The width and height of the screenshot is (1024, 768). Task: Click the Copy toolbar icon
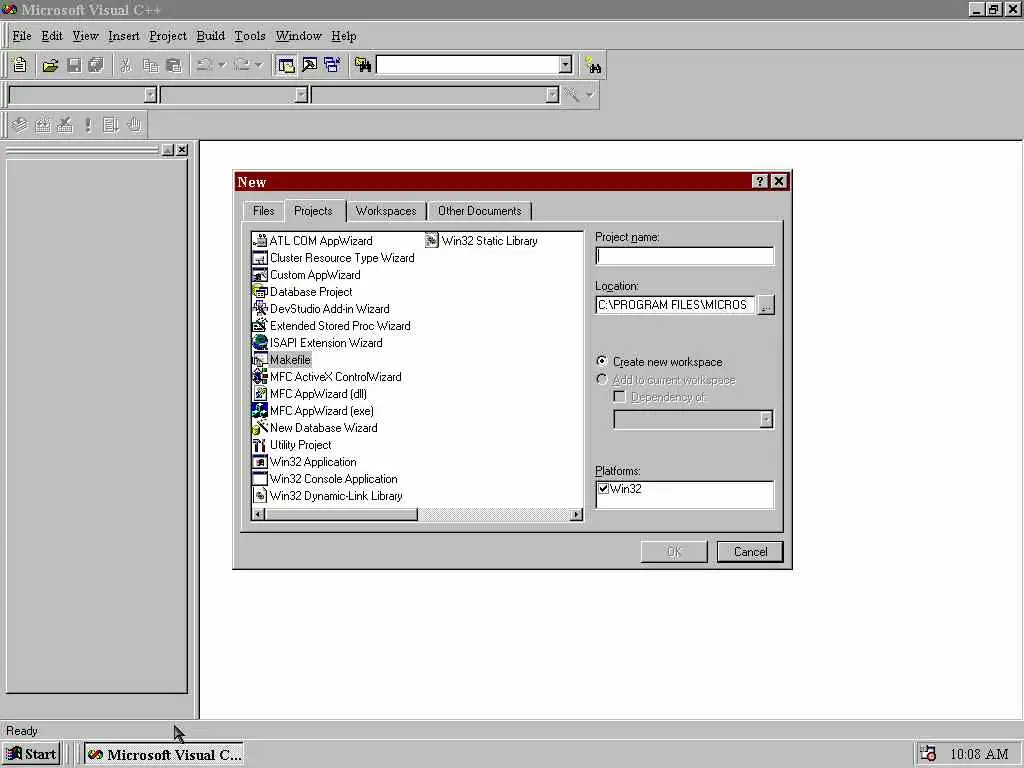[x=150, y=65]
